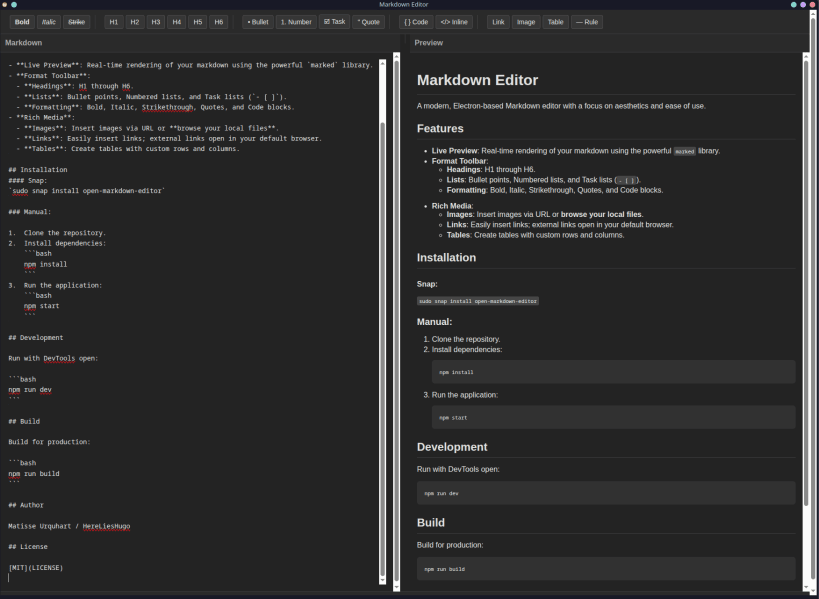Click the 'Features' heading in Preview

click(440, 128)
